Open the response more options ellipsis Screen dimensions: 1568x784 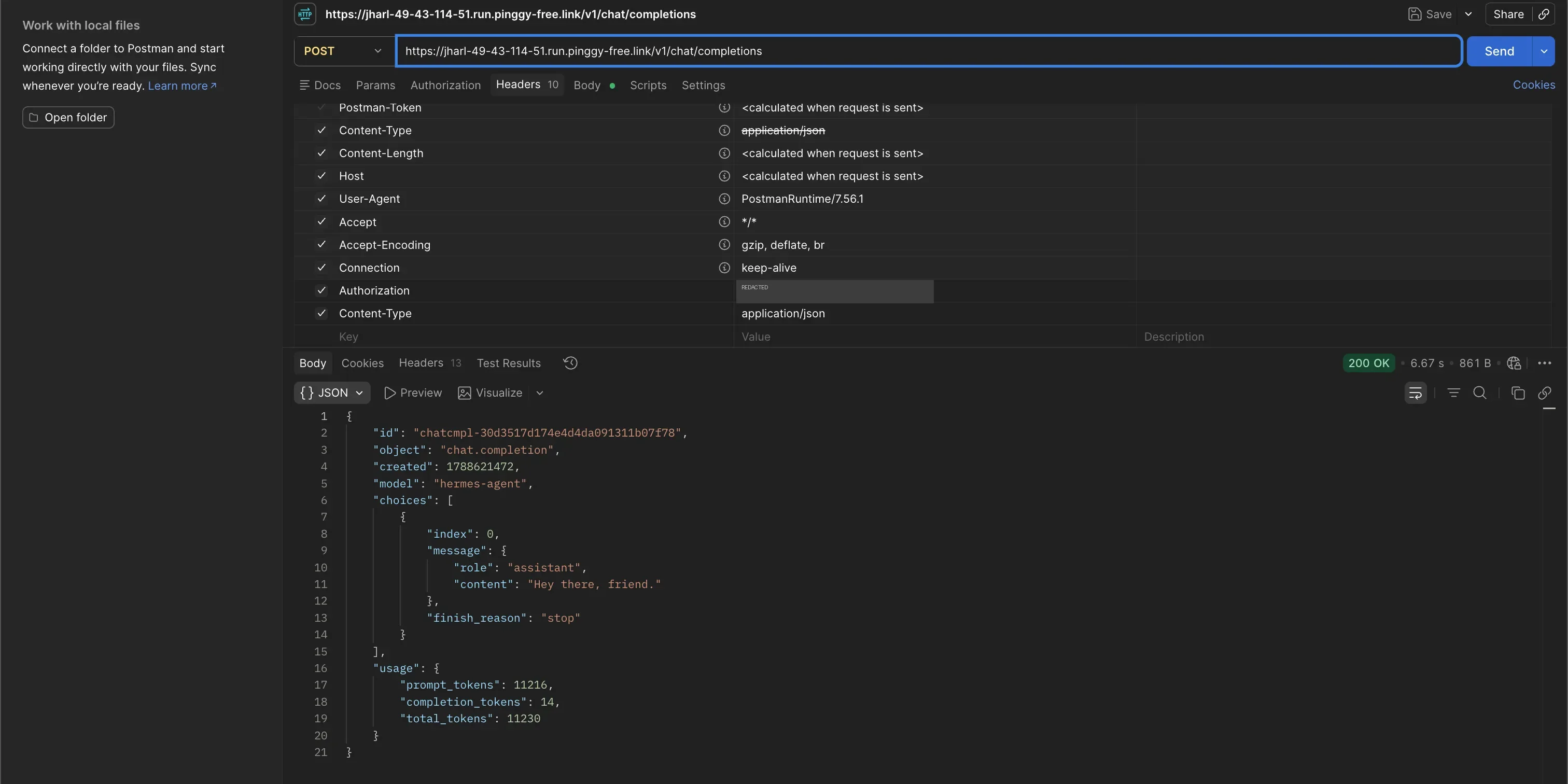coord(1544,363)
